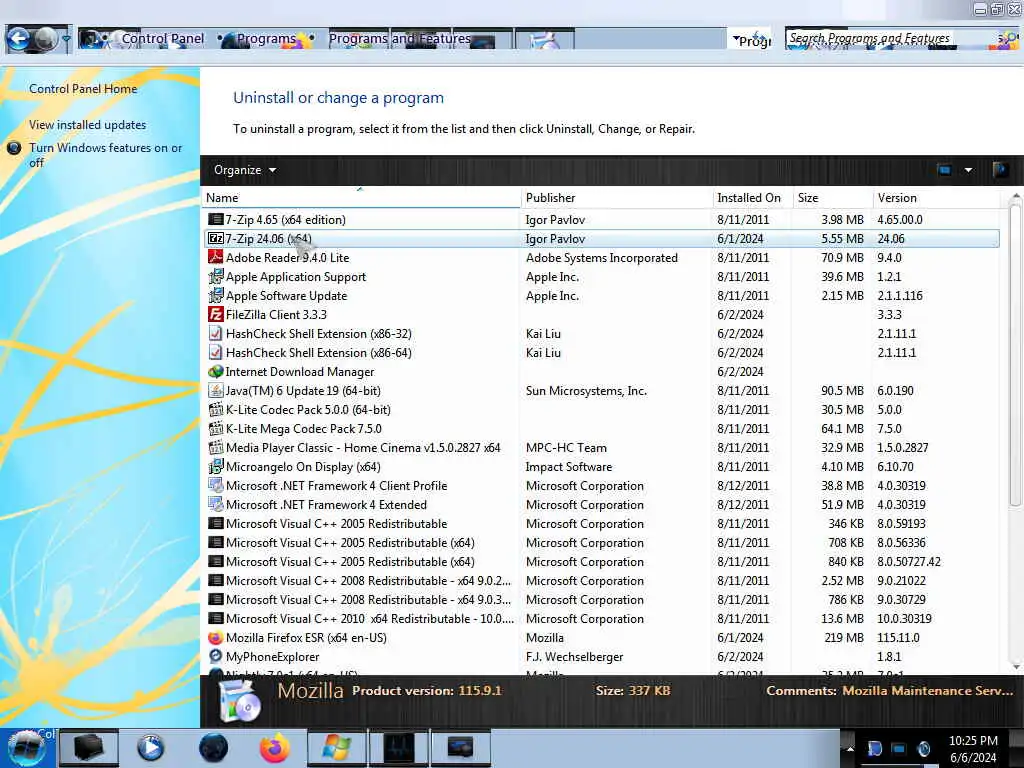This screenshot has height=768, width=1024.
Task: Open Firefox from the taskbar
Action: [274, 748]
